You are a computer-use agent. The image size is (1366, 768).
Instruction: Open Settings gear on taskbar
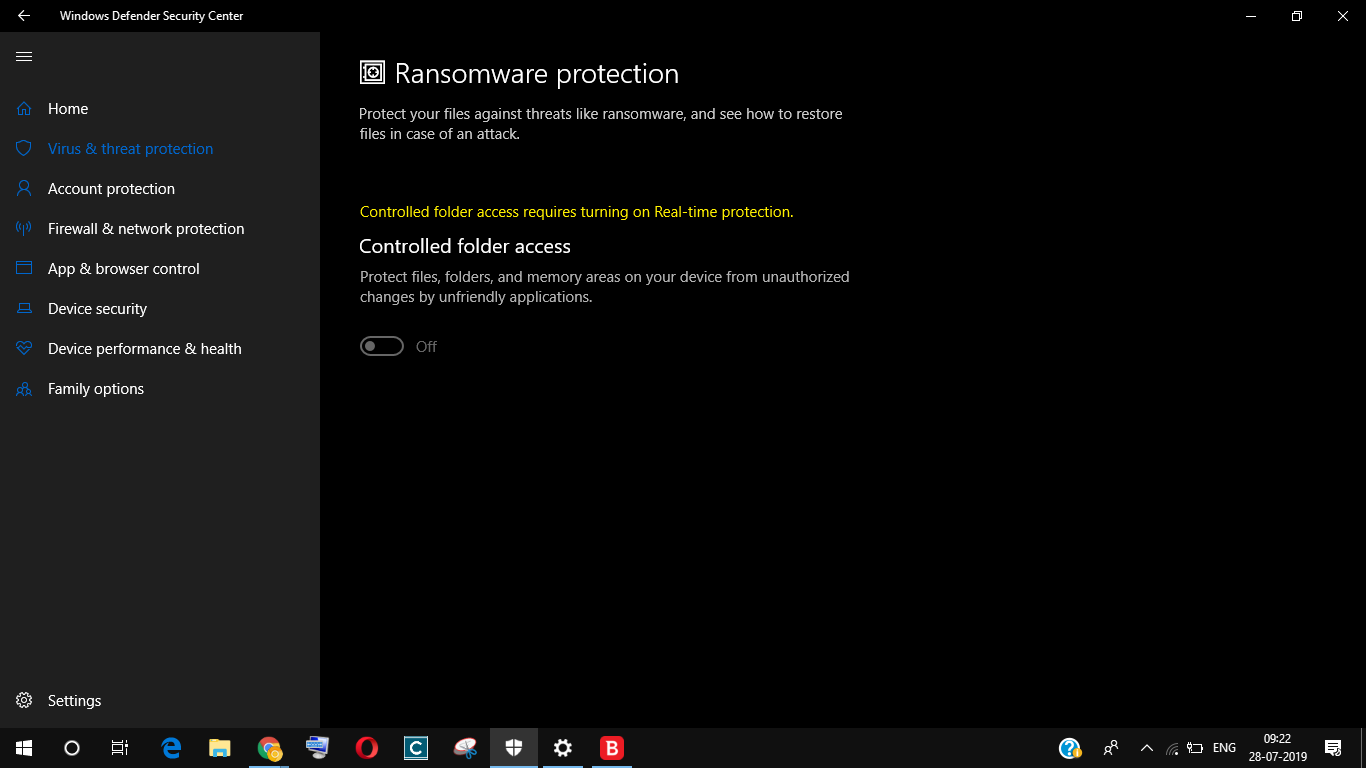coord(563,748)
